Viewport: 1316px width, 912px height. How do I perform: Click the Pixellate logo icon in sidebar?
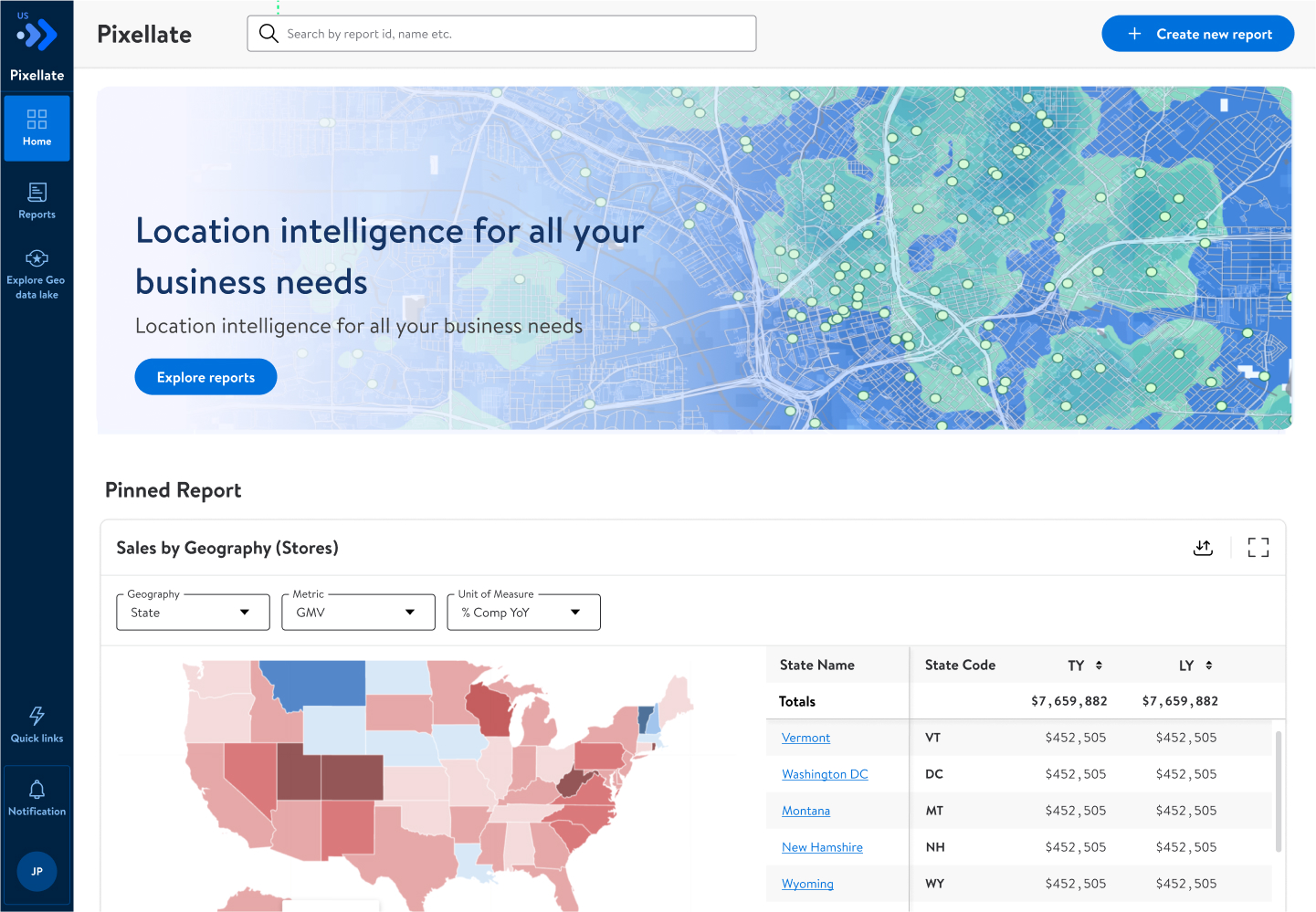click(37, 36)
